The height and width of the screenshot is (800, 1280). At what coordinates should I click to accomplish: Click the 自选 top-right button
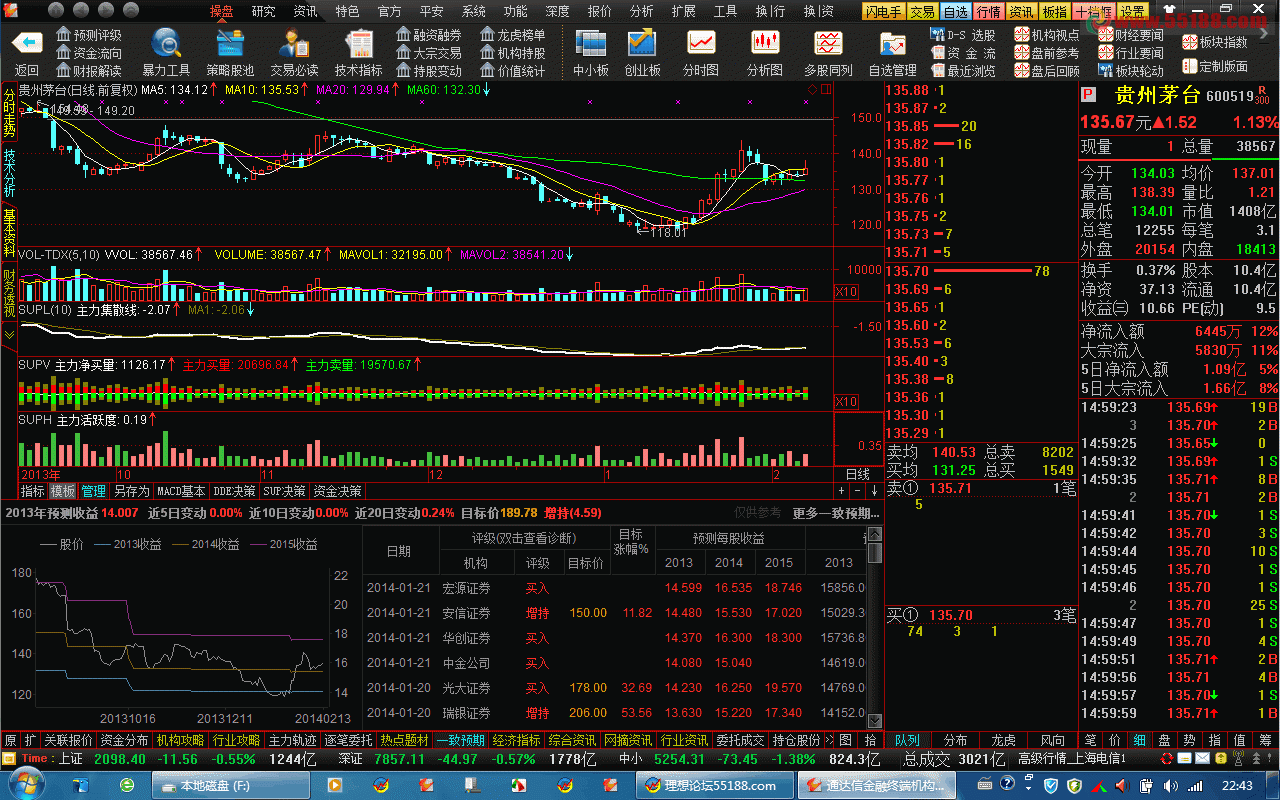coord(956,12)
